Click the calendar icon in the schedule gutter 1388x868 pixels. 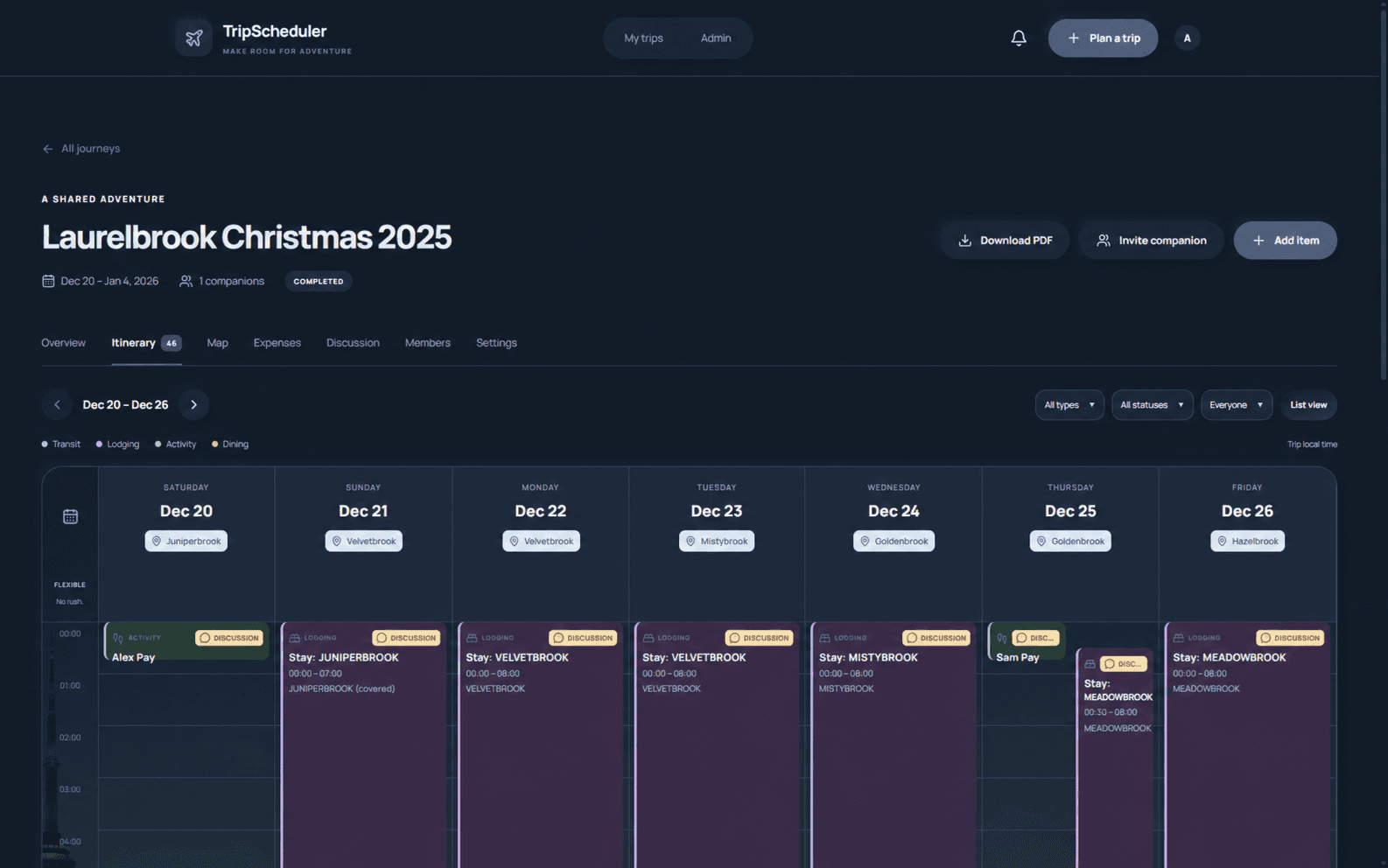(x=70, y=516)
